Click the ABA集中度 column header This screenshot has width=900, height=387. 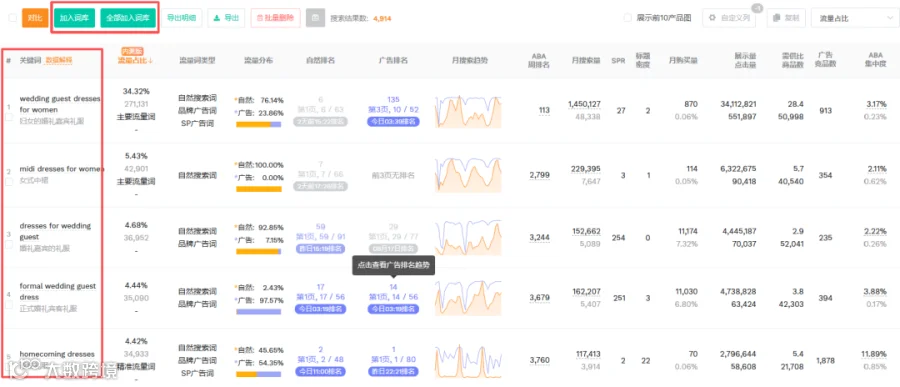875,60
